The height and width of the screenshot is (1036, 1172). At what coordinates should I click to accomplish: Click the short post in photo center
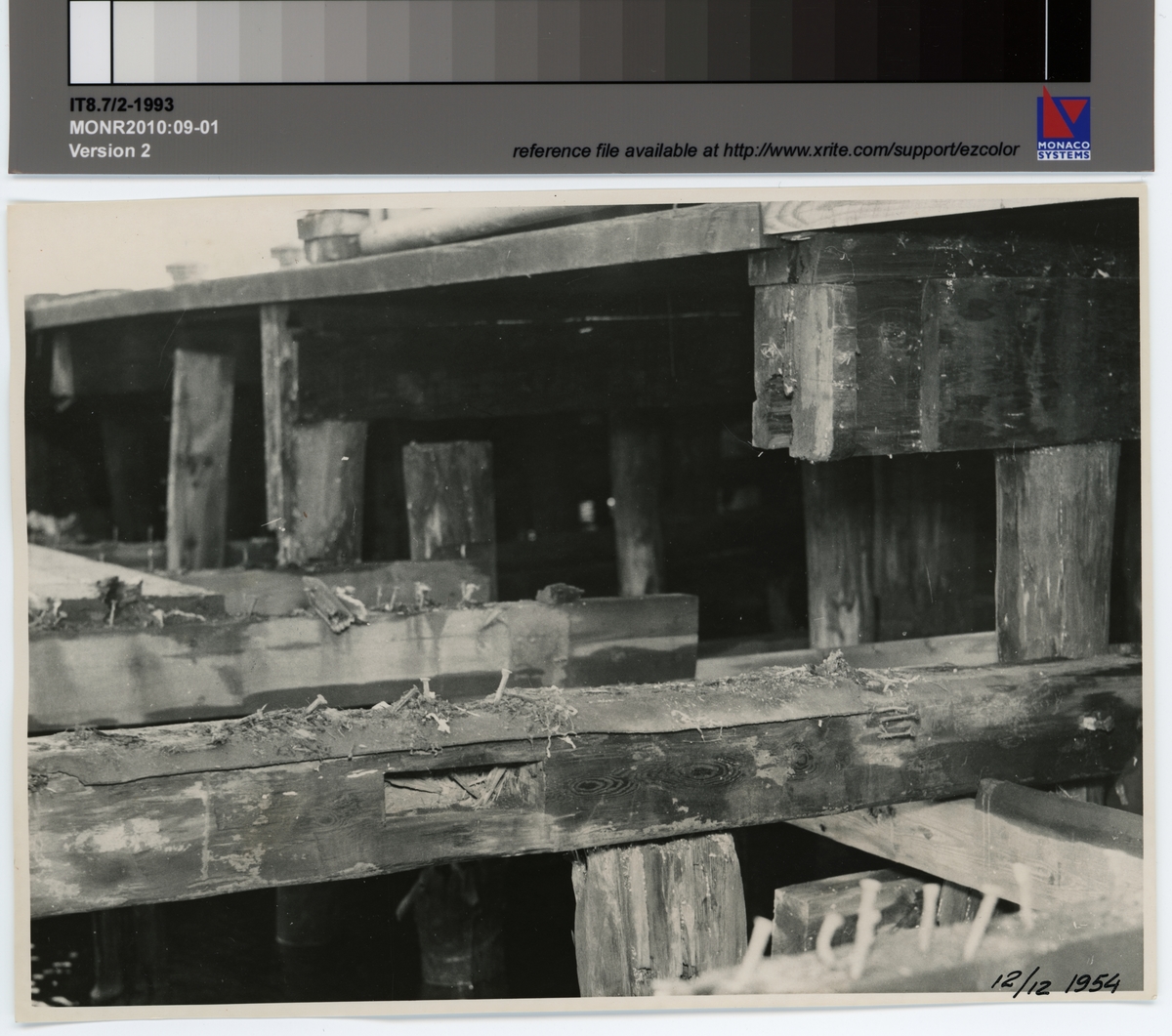click(449, 503)
